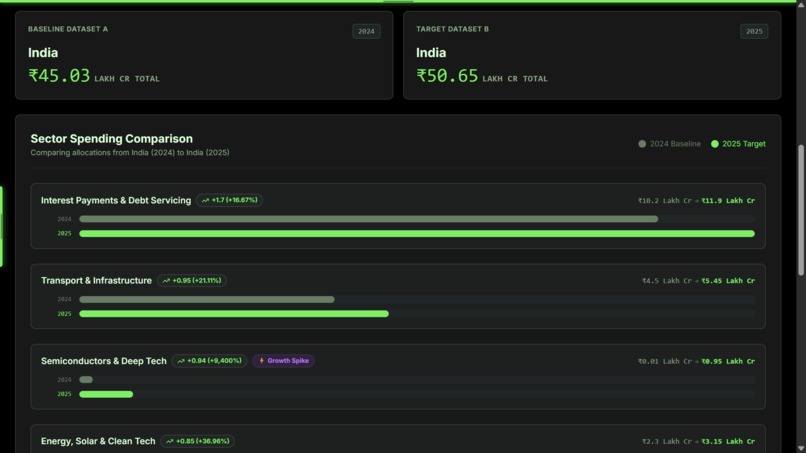The height and width of the screenshot is (453, 806).
Task: Click the Sector Spending Comparison heading
Action: [112, 139]
